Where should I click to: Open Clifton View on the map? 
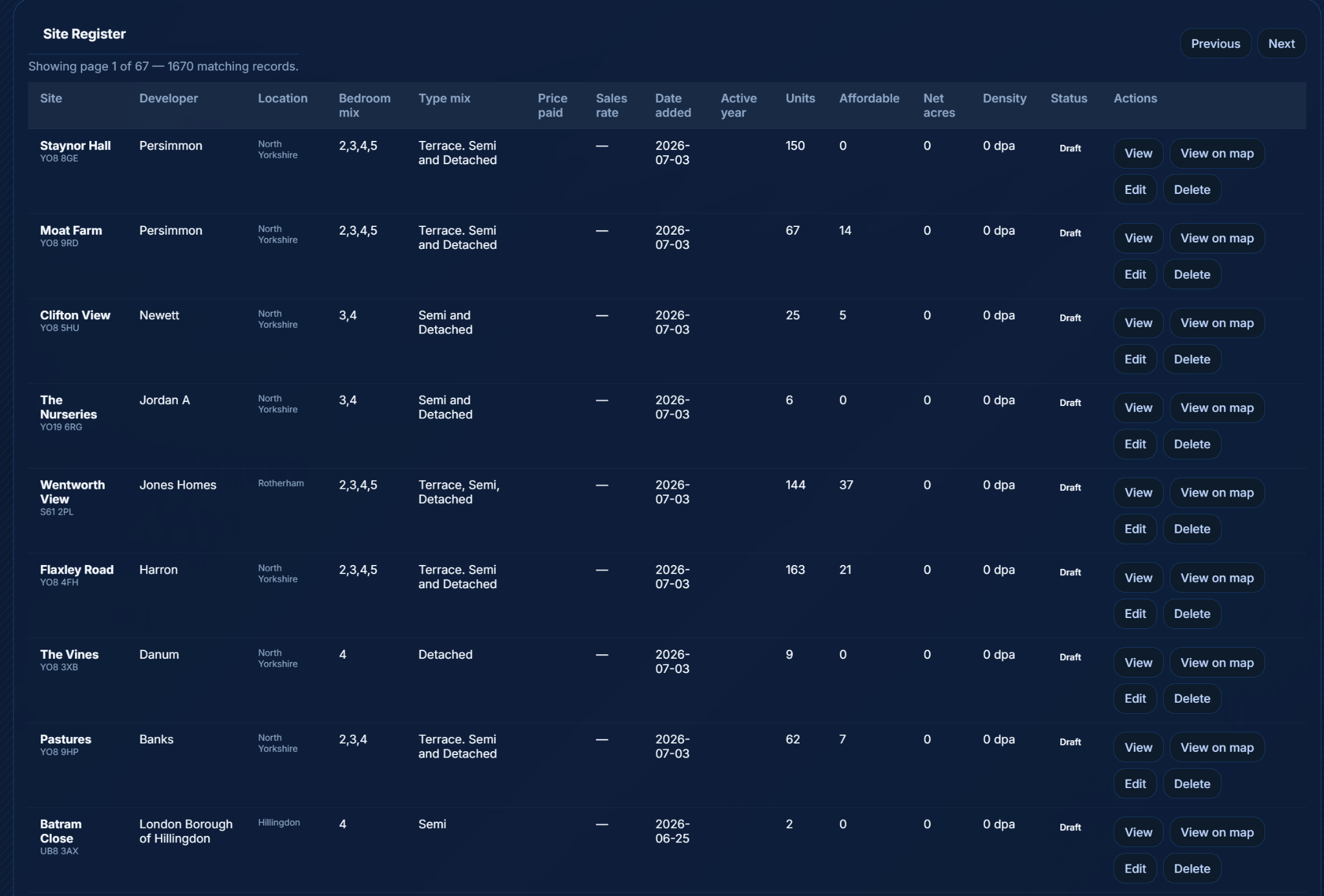[x=1217, y=323]
